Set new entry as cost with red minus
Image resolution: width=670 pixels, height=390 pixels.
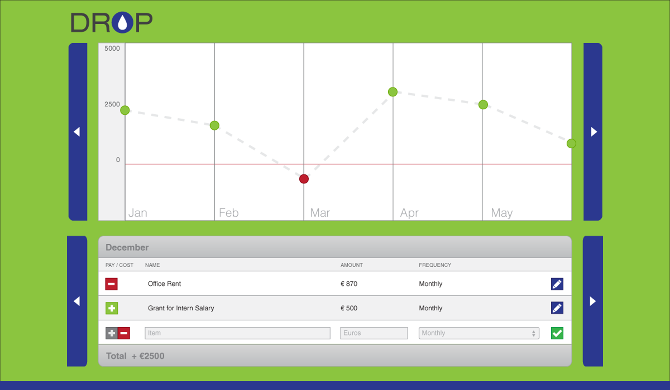124,333
